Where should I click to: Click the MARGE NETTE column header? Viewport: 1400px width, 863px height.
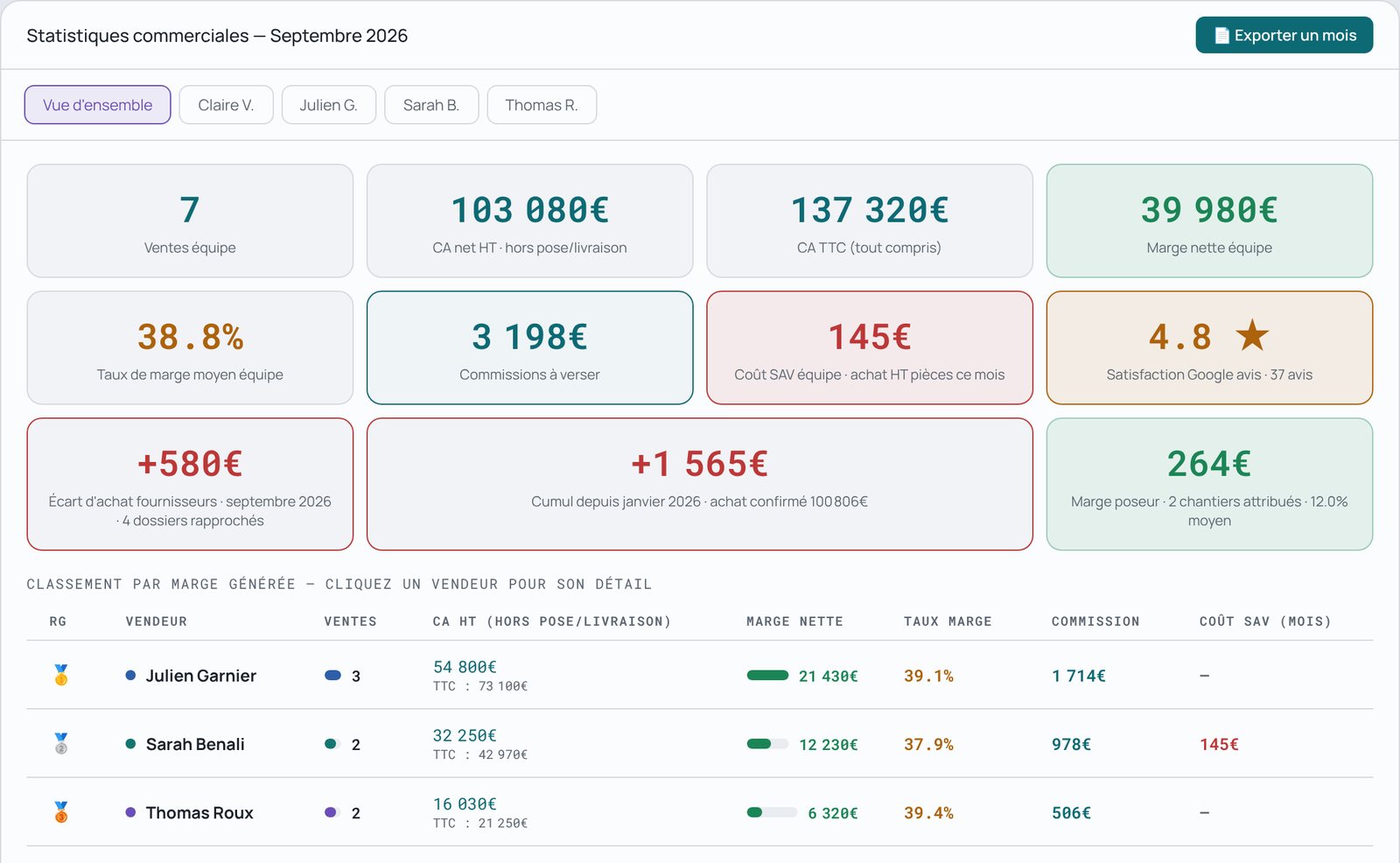(x=794, y=621)
